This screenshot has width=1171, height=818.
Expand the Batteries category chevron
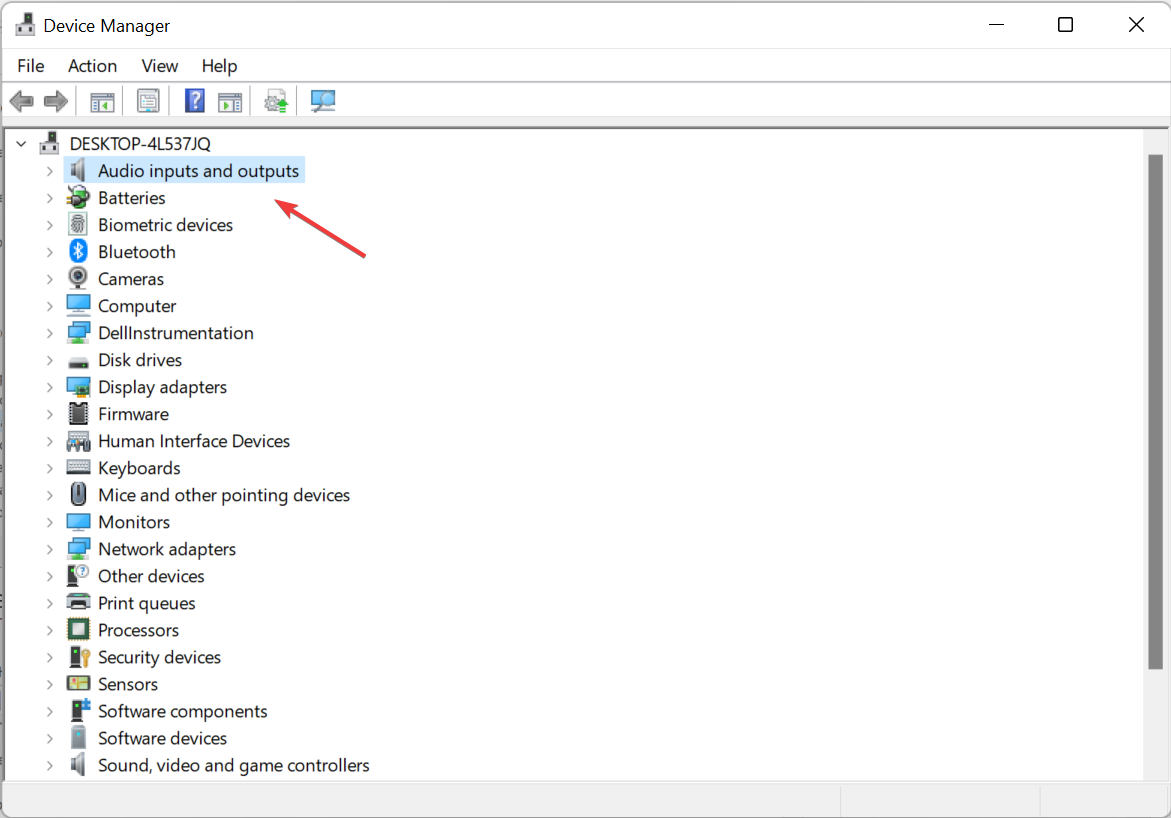click(x=49, y=198)
